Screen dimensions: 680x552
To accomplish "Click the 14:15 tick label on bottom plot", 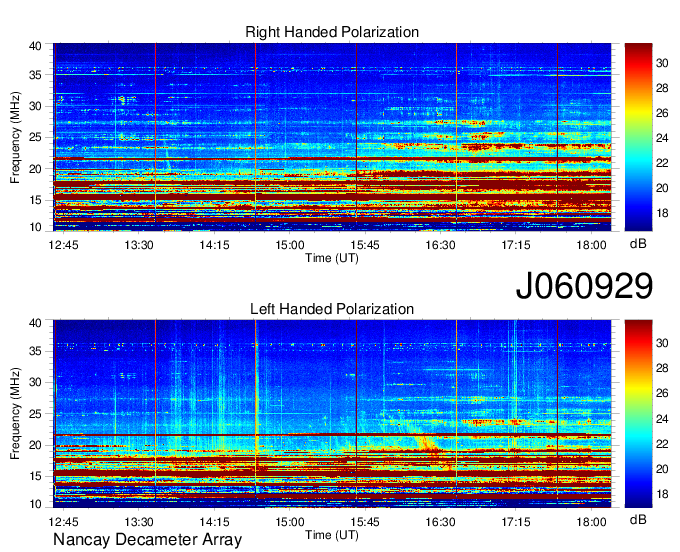I will pos(214,521).
